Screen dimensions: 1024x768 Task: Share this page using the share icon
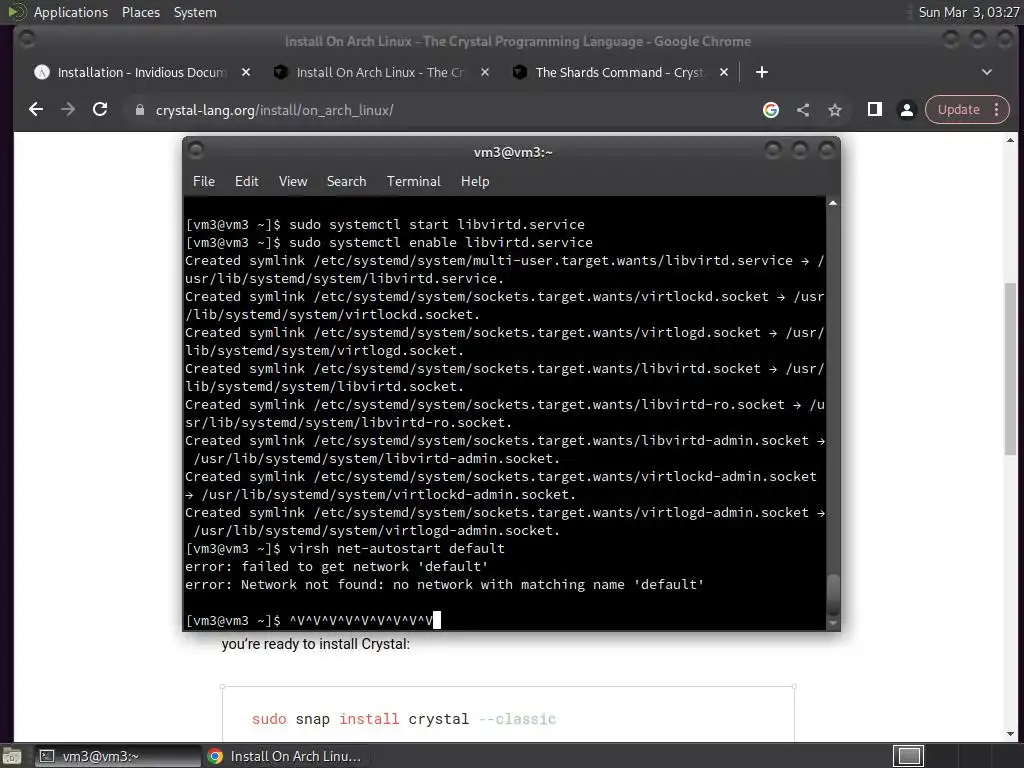tap(803, 110)
